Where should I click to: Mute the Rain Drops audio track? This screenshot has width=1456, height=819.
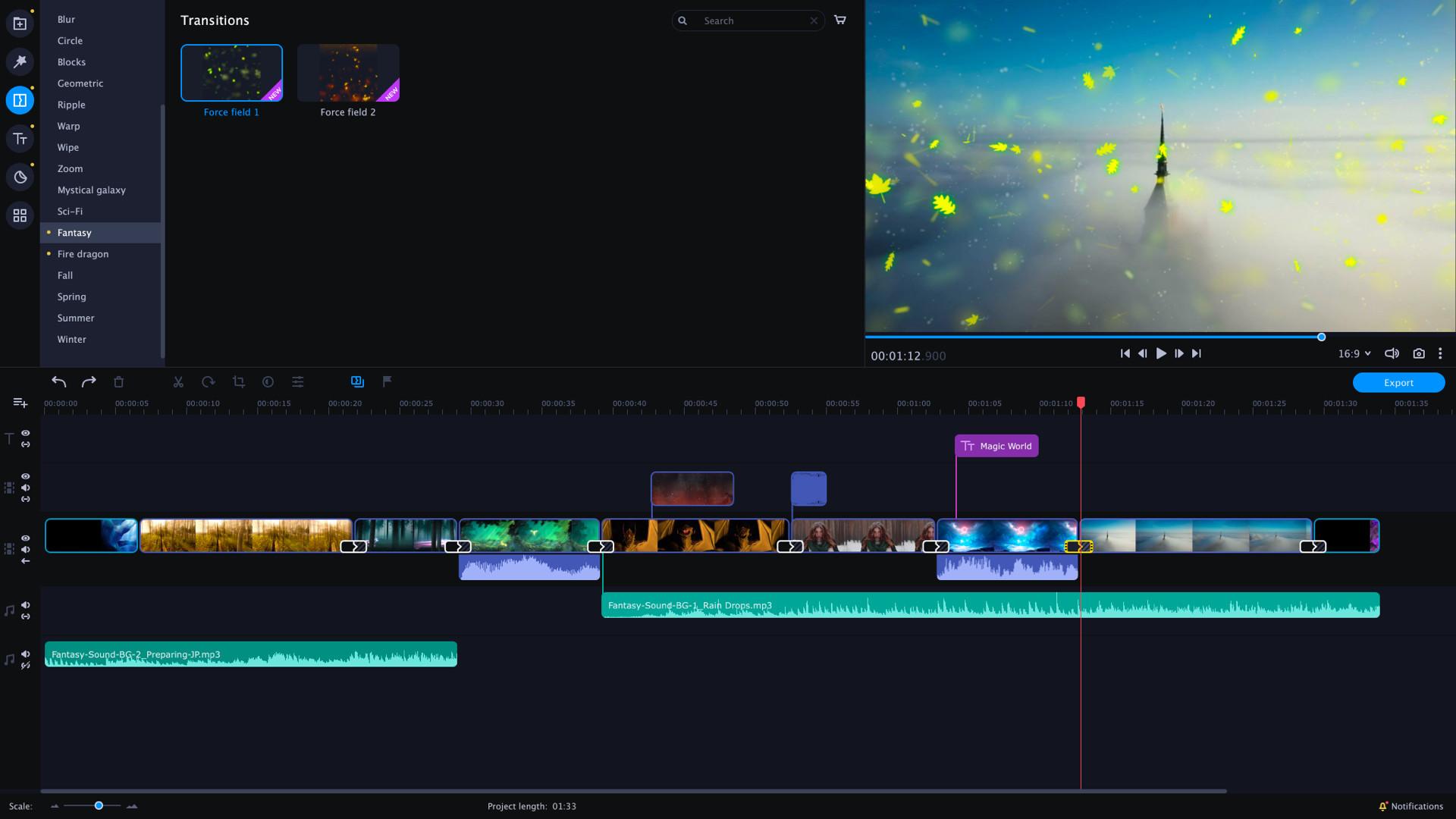25,604
